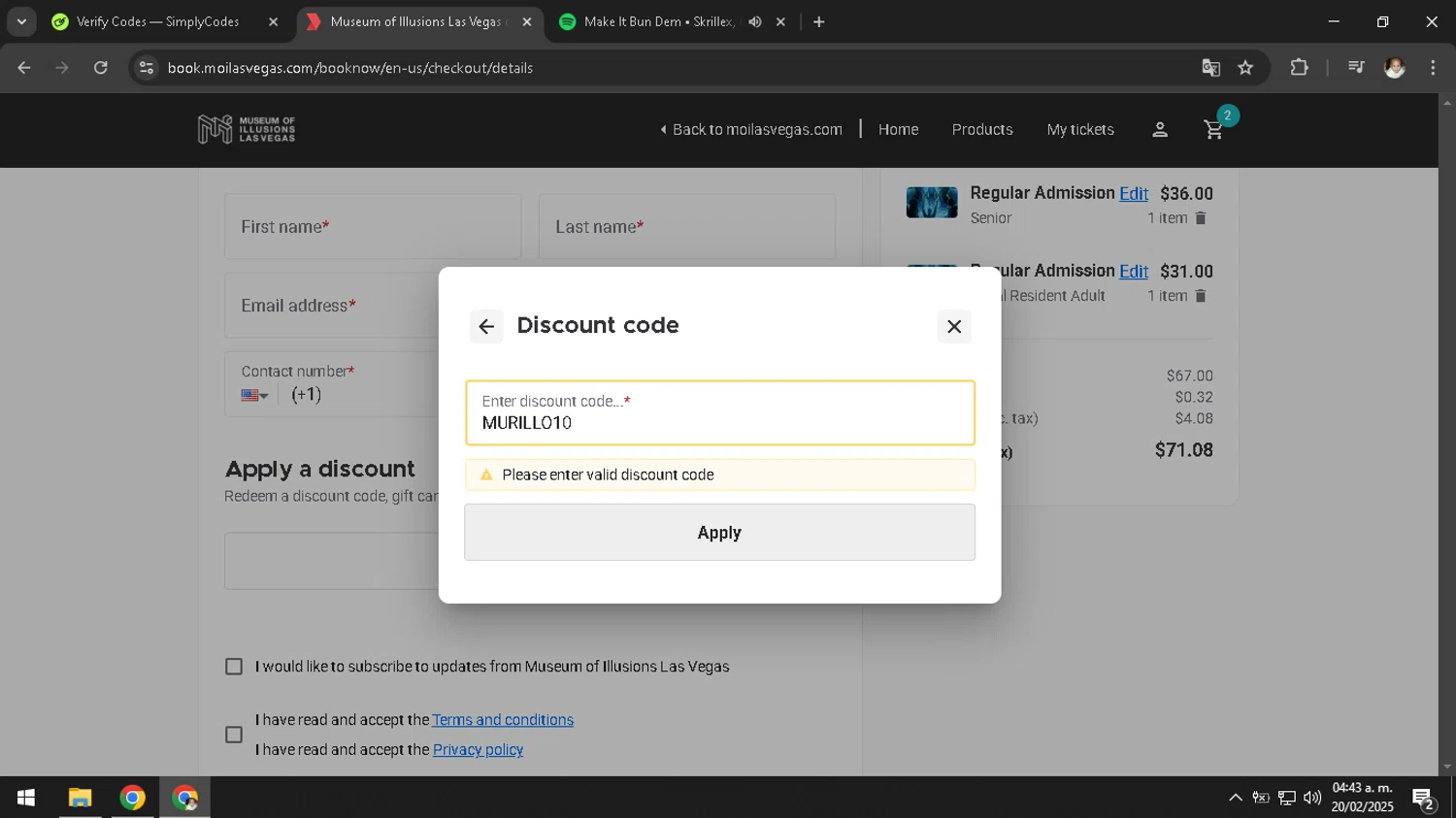Open My tickets
Screen dimensions: 1456x818
[1080, 129]
